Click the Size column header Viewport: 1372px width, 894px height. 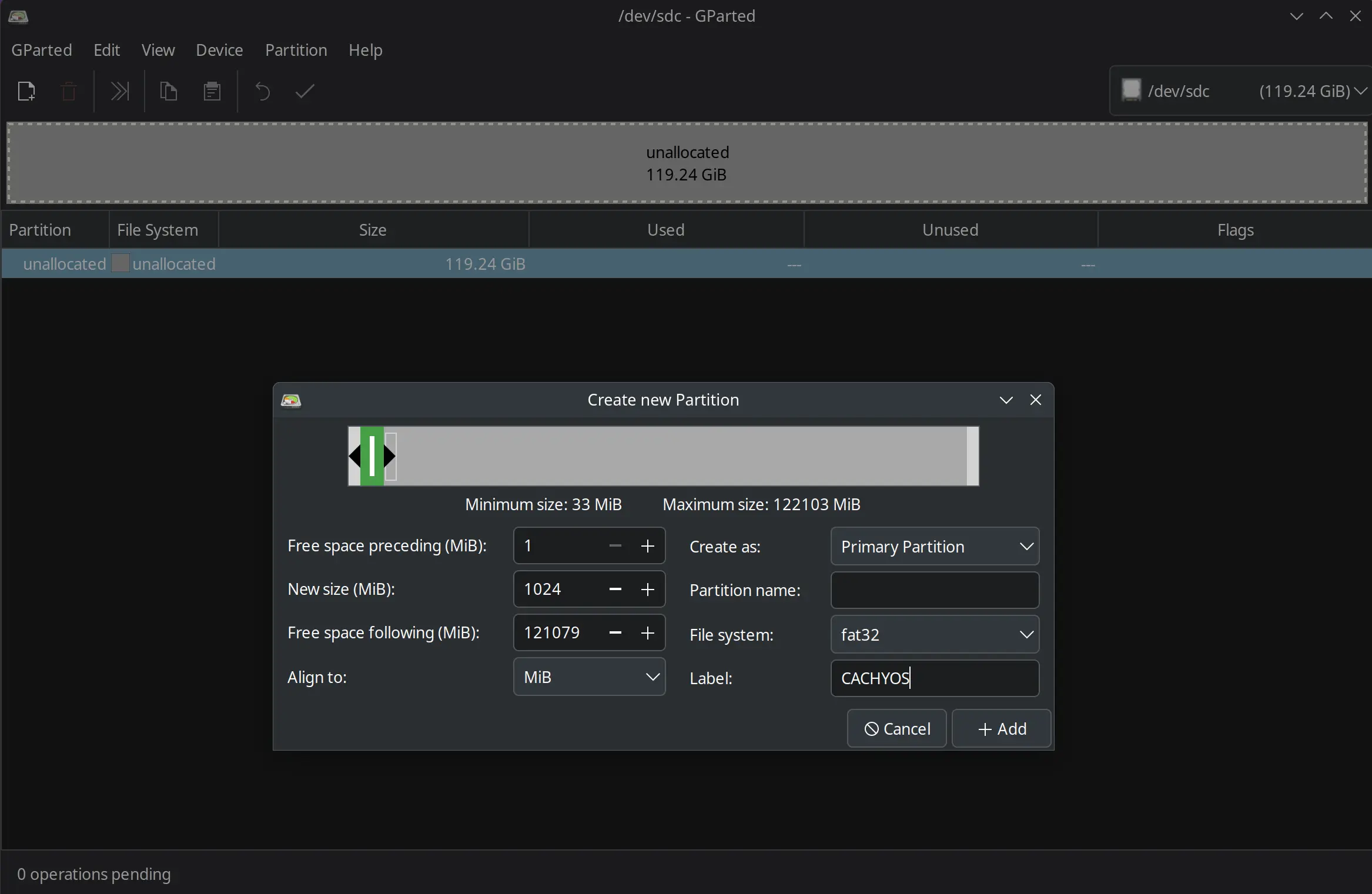click(373, 230)
